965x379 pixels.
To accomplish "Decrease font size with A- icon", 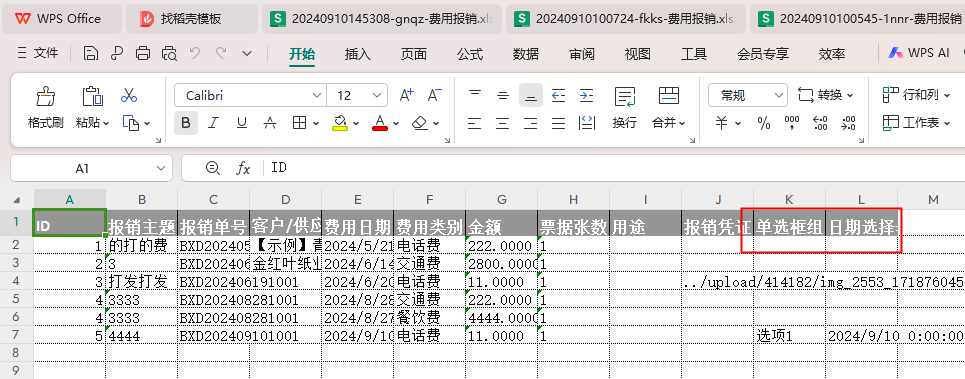I will [x=434, y=95].
